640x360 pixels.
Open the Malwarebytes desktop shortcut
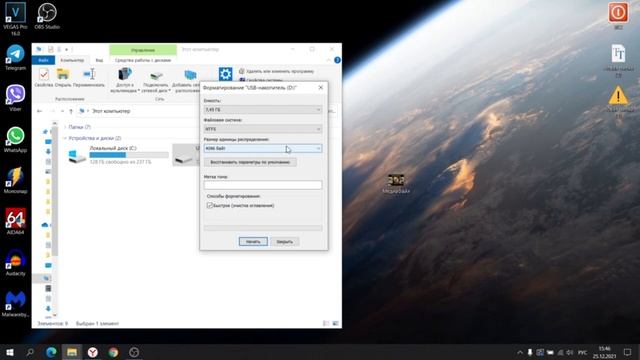[x=15, y=304]
